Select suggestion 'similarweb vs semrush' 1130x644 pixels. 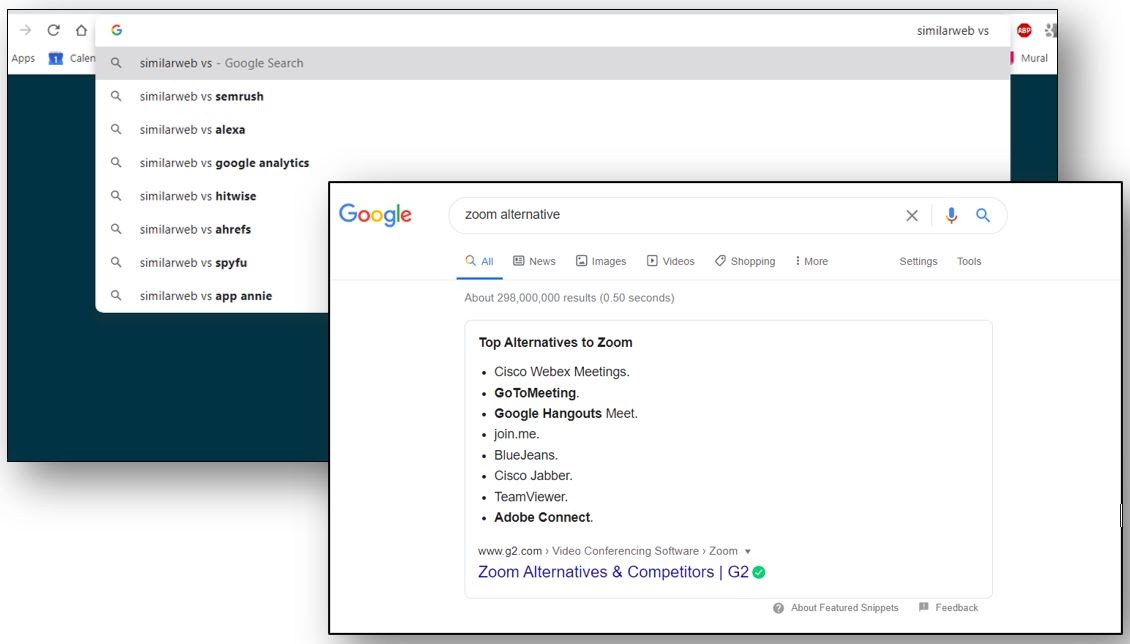[x=553, y=97]
